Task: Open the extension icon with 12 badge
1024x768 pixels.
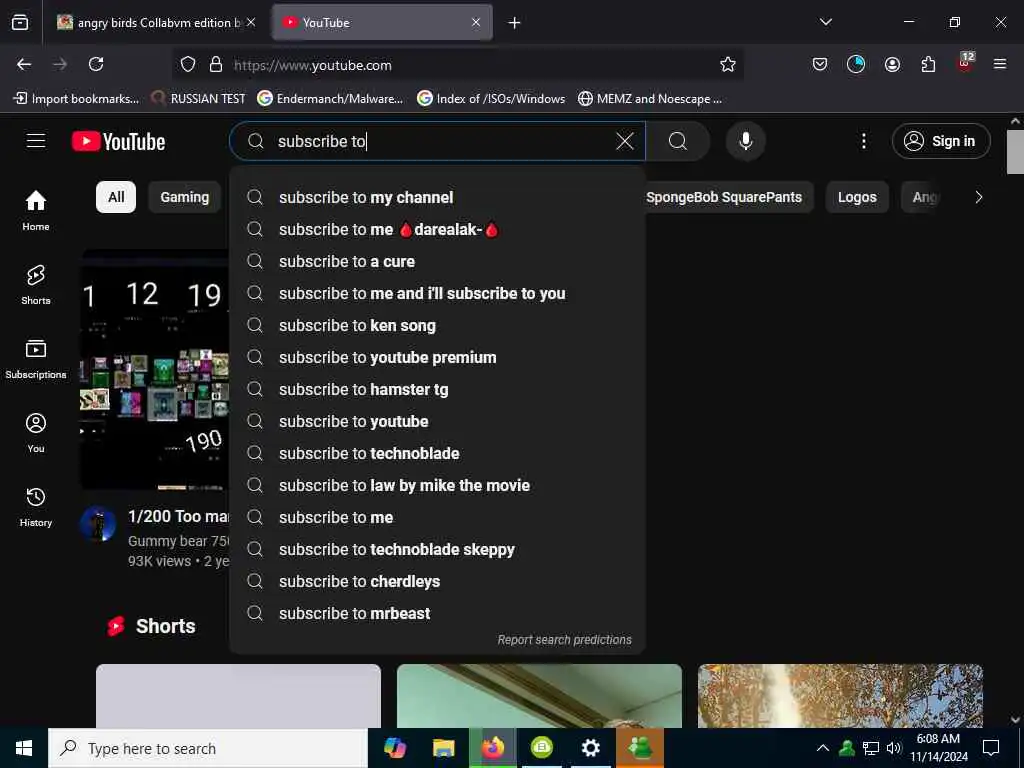Action: tap(965, 63)
